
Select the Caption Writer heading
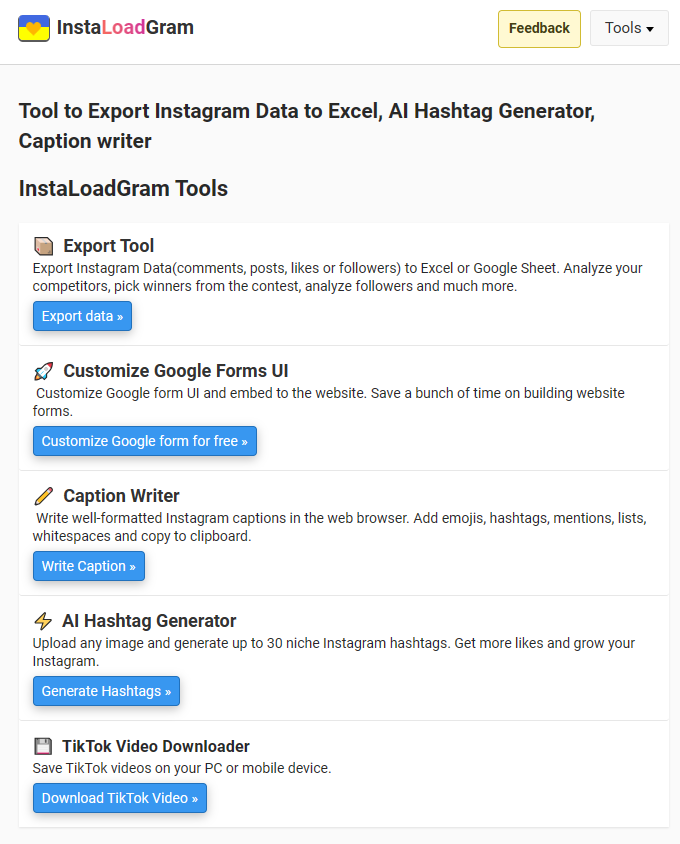[121, 496]
